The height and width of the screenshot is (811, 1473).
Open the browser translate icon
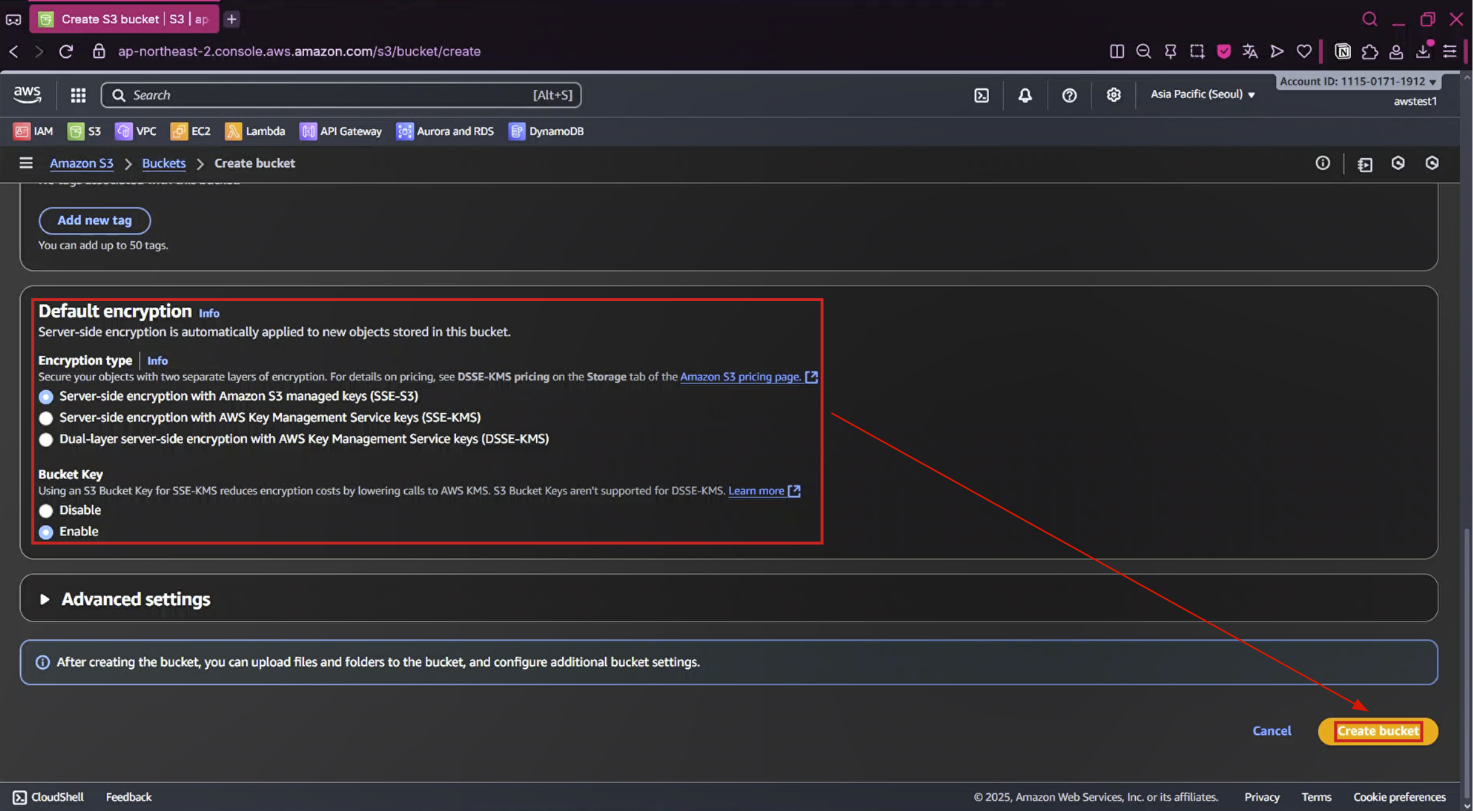tap(1250, 51)
